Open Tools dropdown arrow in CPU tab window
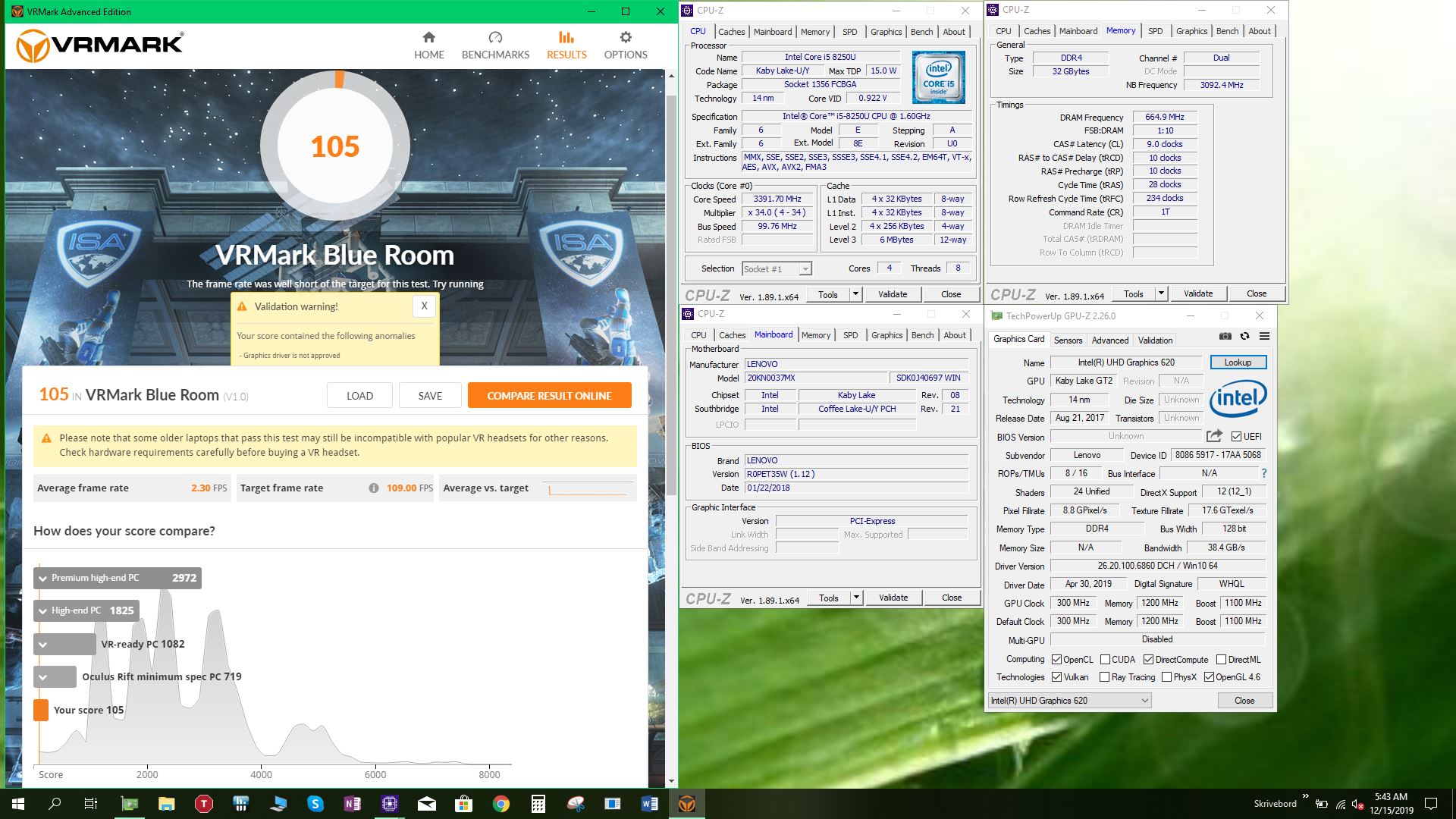 [855, 294]
